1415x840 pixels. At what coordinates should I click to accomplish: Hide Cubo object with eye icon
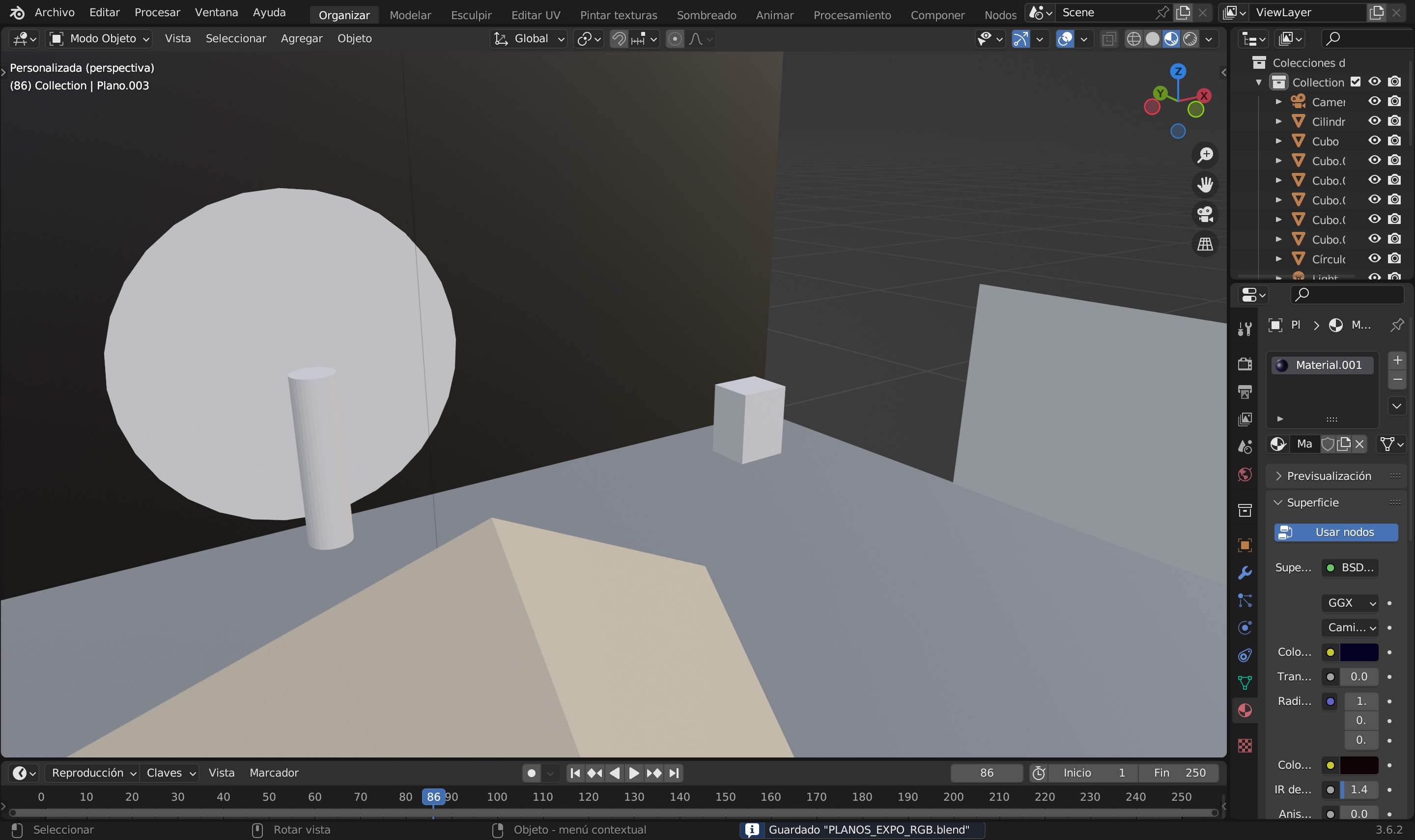1374,140
